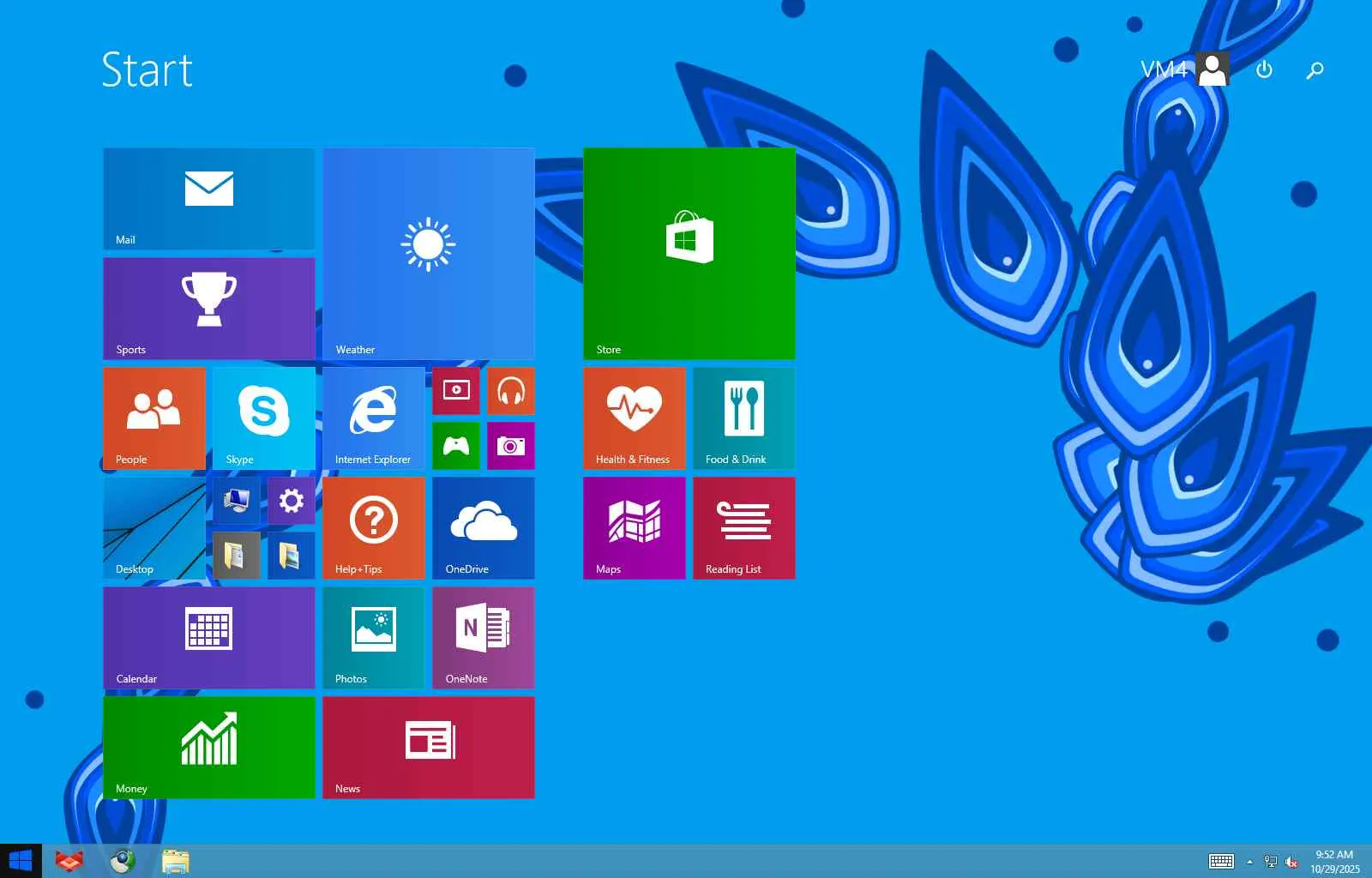Open the Reading List tile
Screen dimensions: 1372x878
pyautogui.click(x=744, y=528)
